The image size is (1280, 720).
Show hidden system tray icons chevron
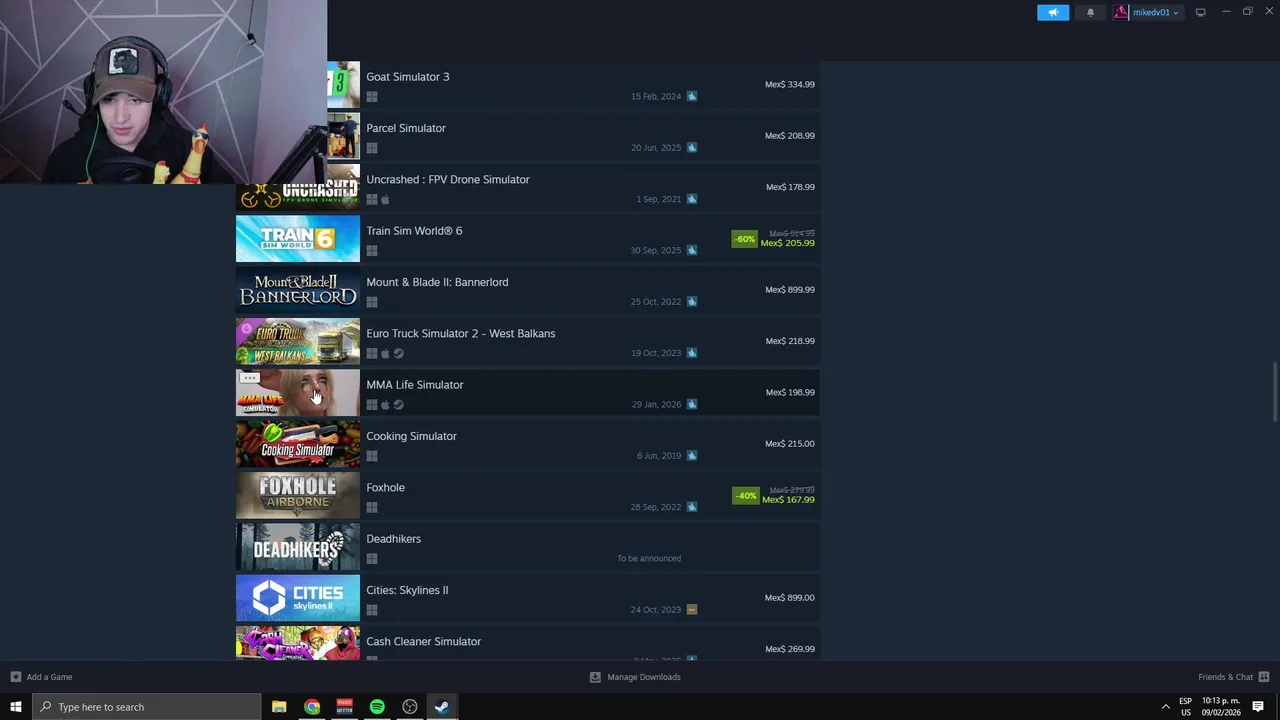click(x=1165, y=707)
